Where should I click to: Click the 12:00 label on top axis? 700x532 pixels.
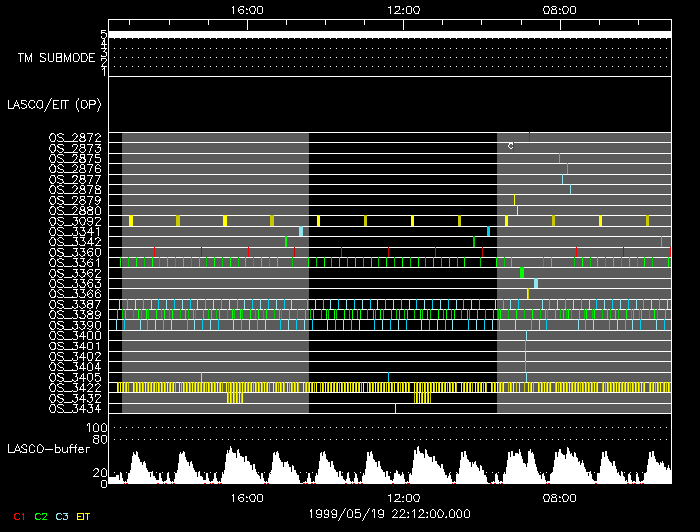403,10
